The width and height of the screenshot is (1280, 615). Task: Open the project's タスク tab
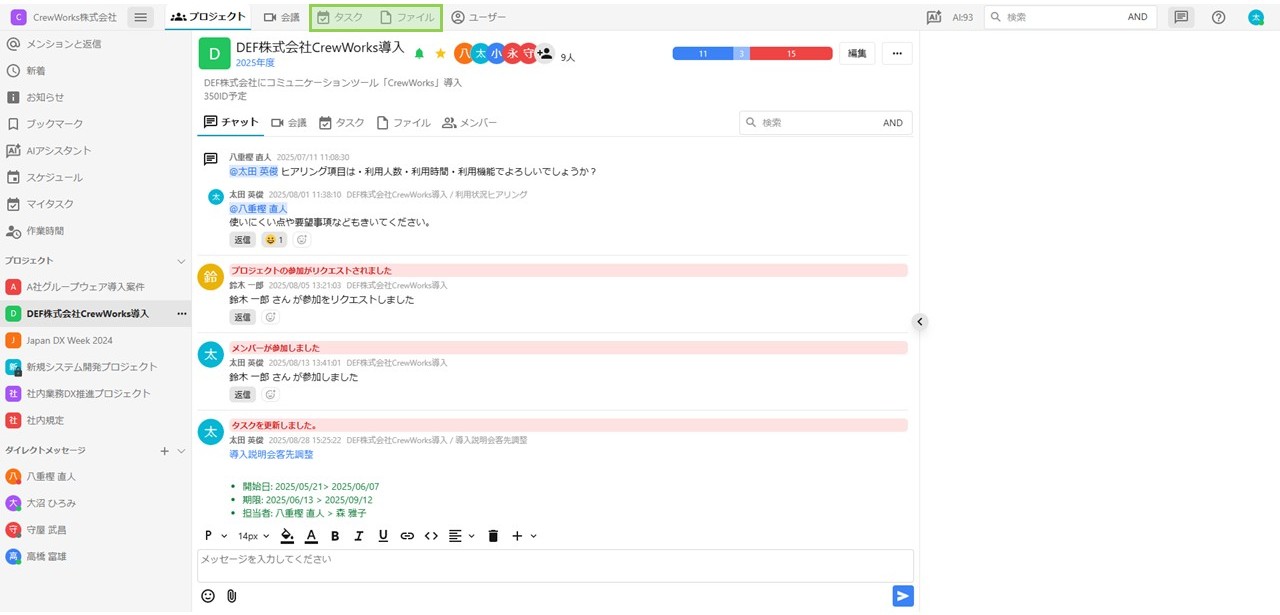pyautogui.click(x=342, y=123)
